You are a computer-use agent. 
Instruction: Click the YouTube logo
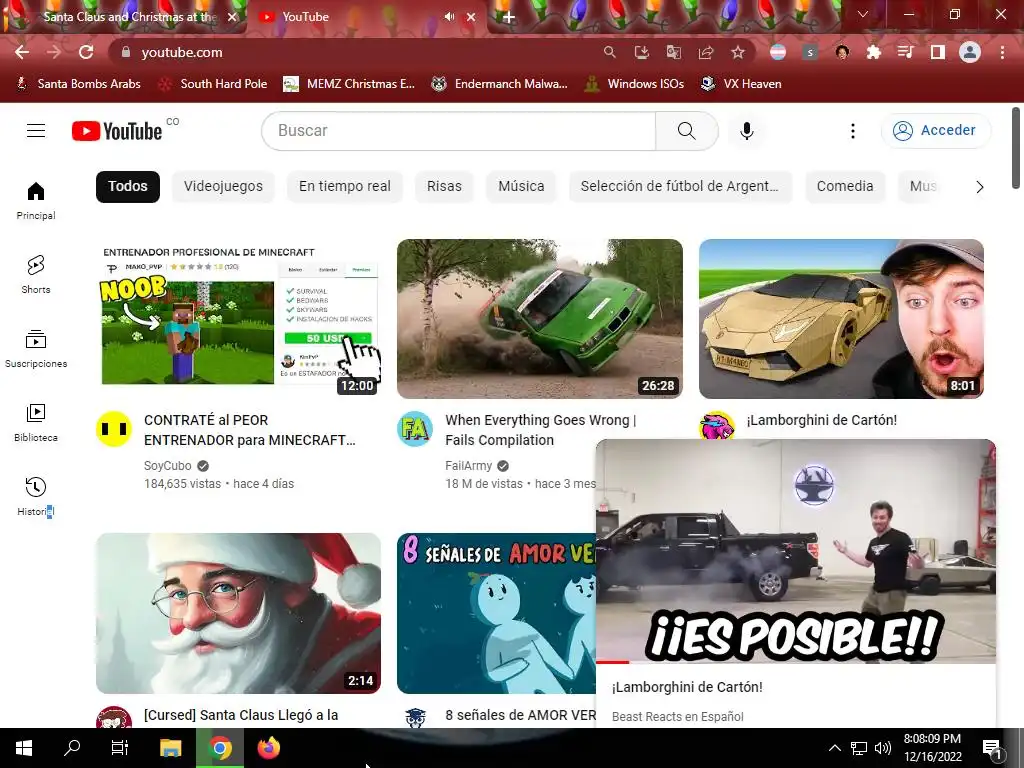117,131
